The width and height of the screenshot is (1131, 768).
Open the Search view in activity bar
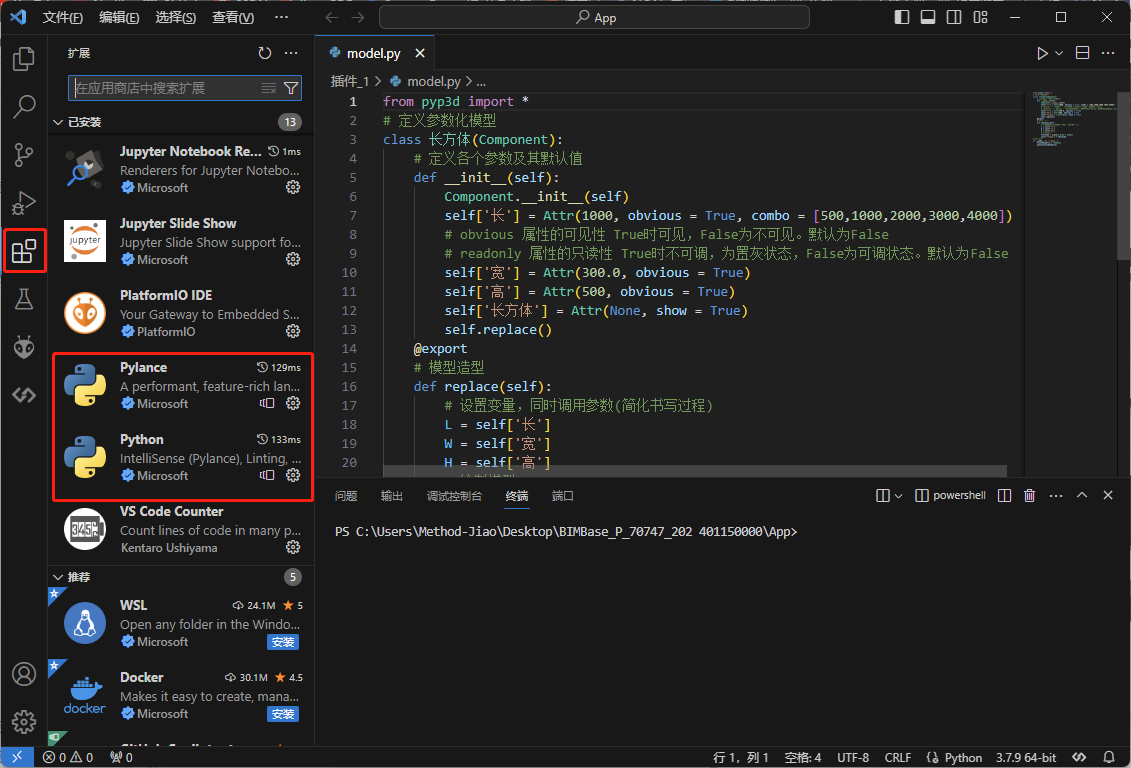coord(24,106)
